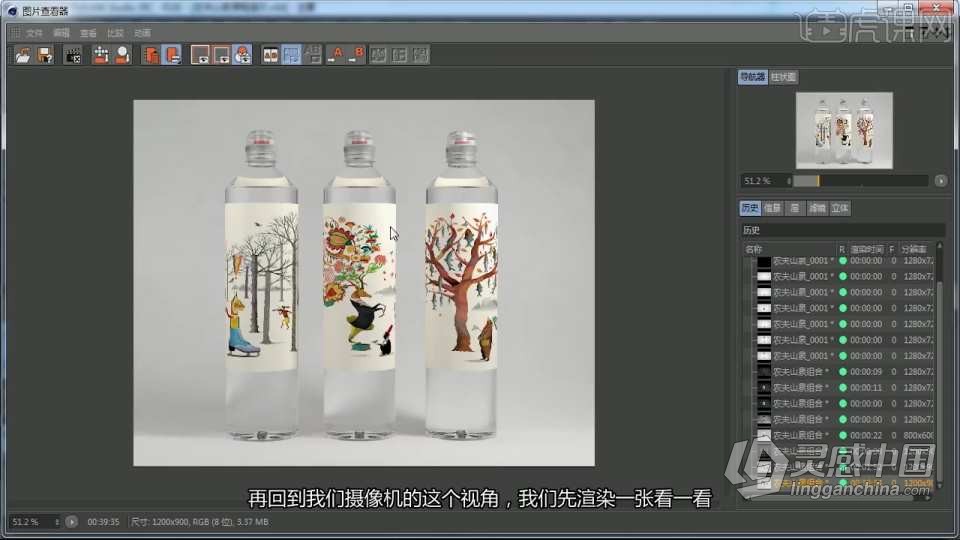Click the highlighted blue icon beside AB compare
Screen dimensions: 960x540
click(292, 55)
